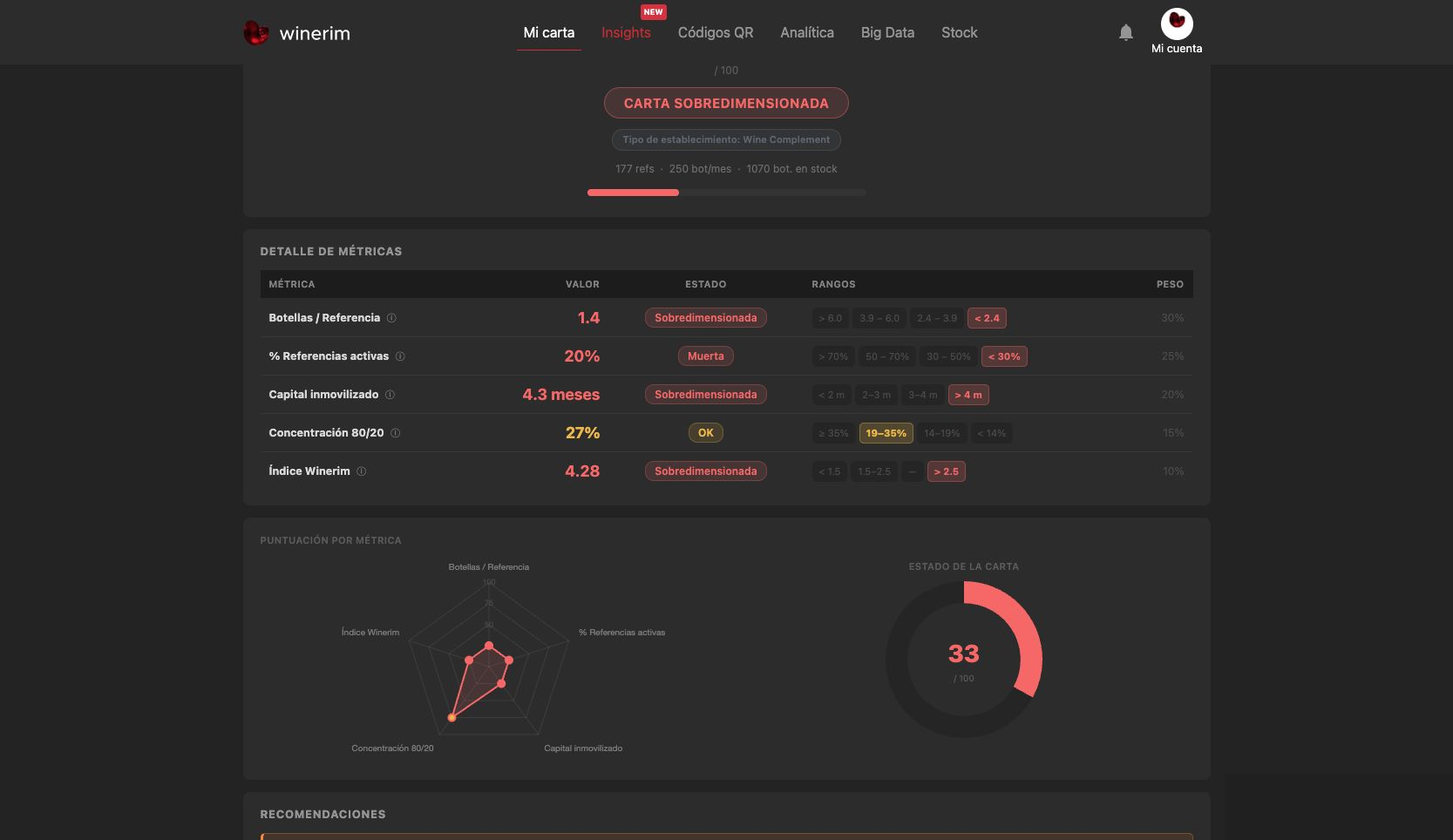The height and width of the screenshot is (840, 1453).
Task: Click the 33 score donut chart
Action: [x=964, y=660]
